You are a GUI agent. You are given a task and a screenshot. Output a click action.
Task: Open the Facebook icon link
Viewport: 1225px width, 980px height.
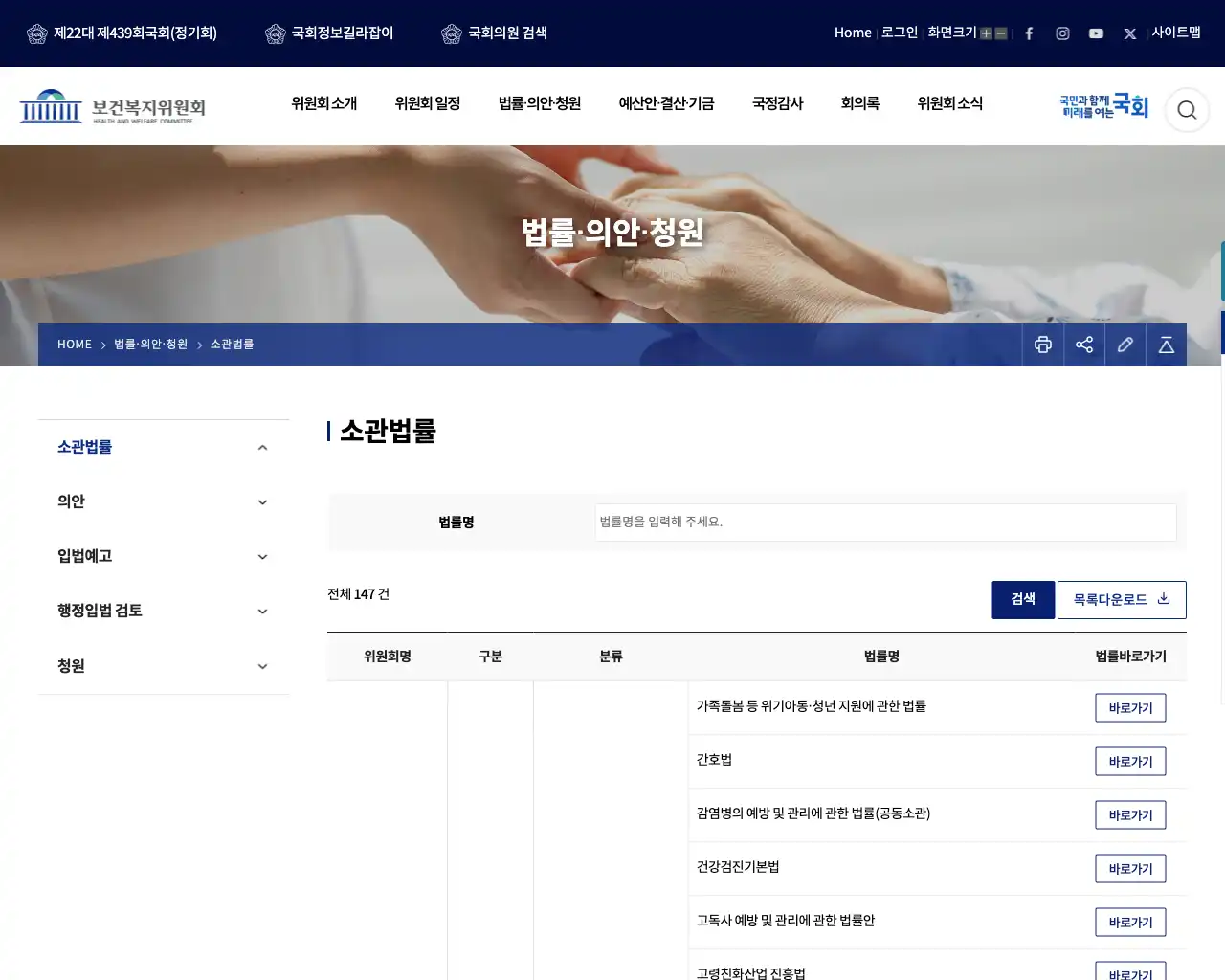1029,33
